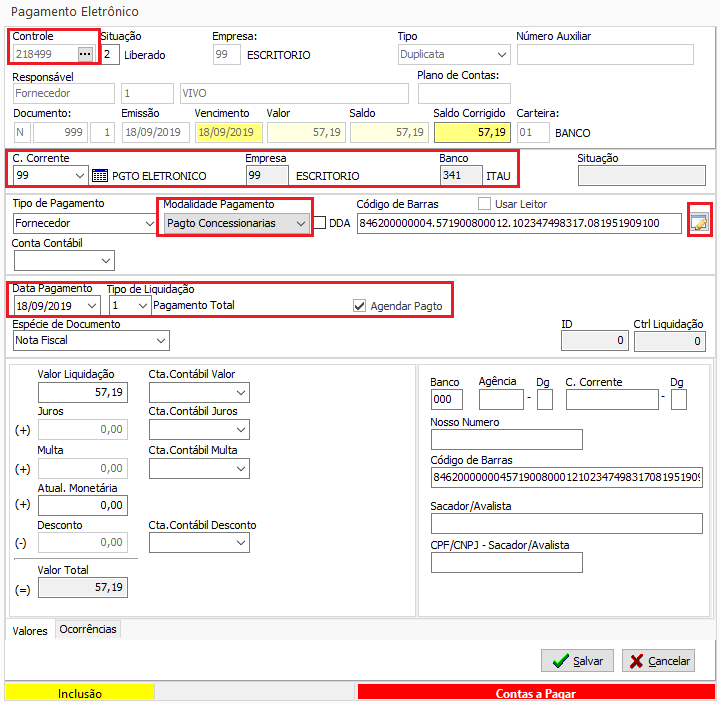Viewport: 720px width, 704px height.
Task: Open Cta.Contábil Desconto dropdown
Action: tap(241, 543)
